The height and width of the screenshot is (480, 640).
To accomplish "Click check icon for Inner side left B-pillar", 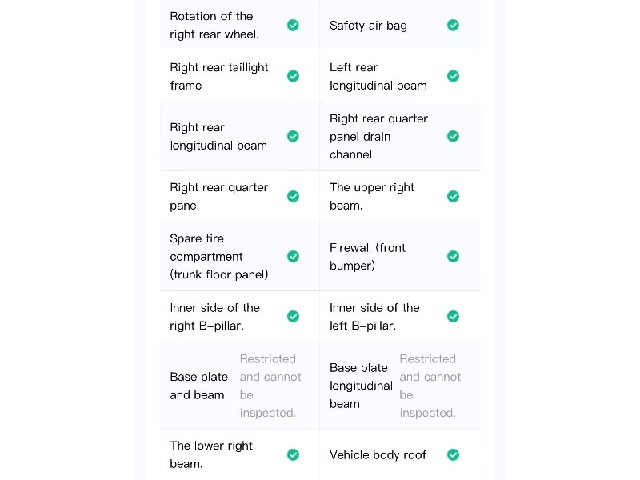I will click(453, 316).
